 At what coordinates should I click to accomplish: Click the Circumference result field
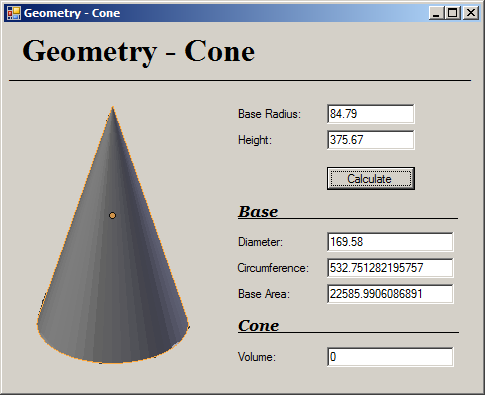[x=390, y=268]
